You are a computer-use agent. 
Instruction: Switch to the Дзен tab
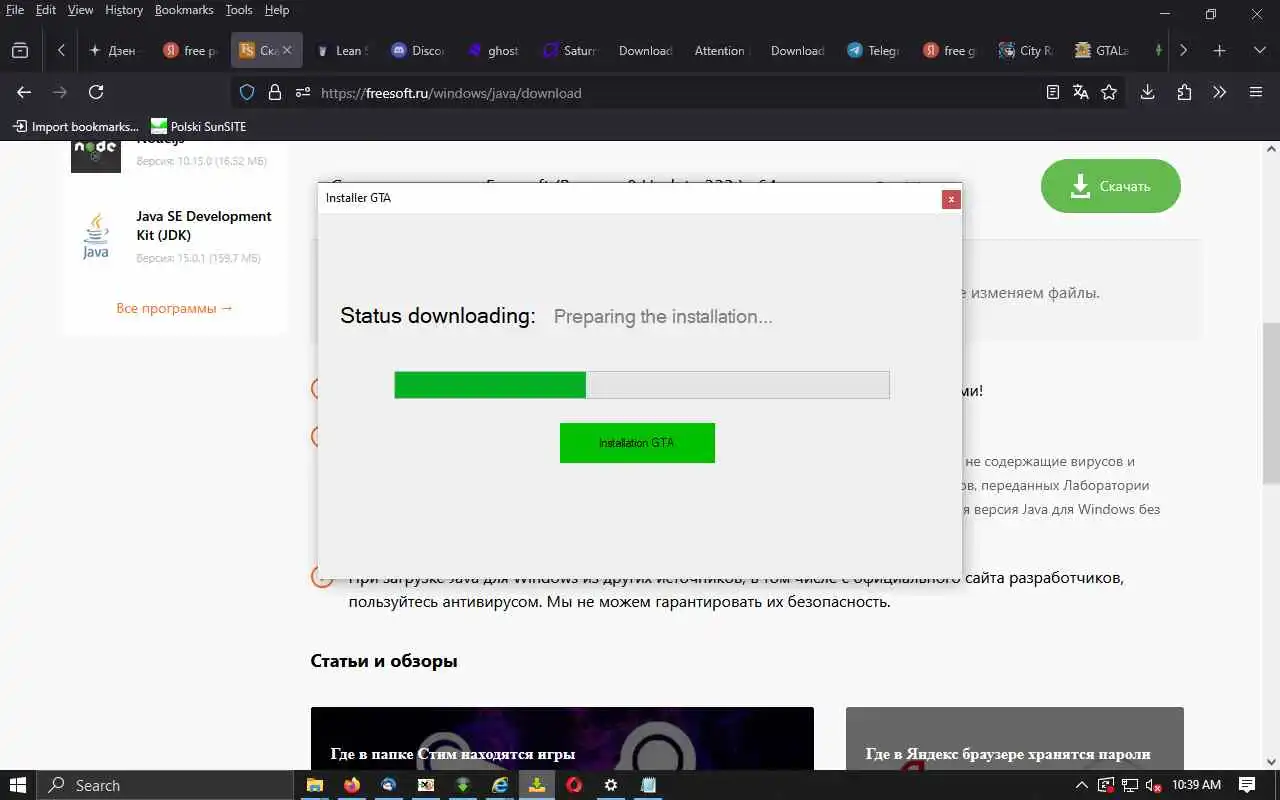click(113, 50)
